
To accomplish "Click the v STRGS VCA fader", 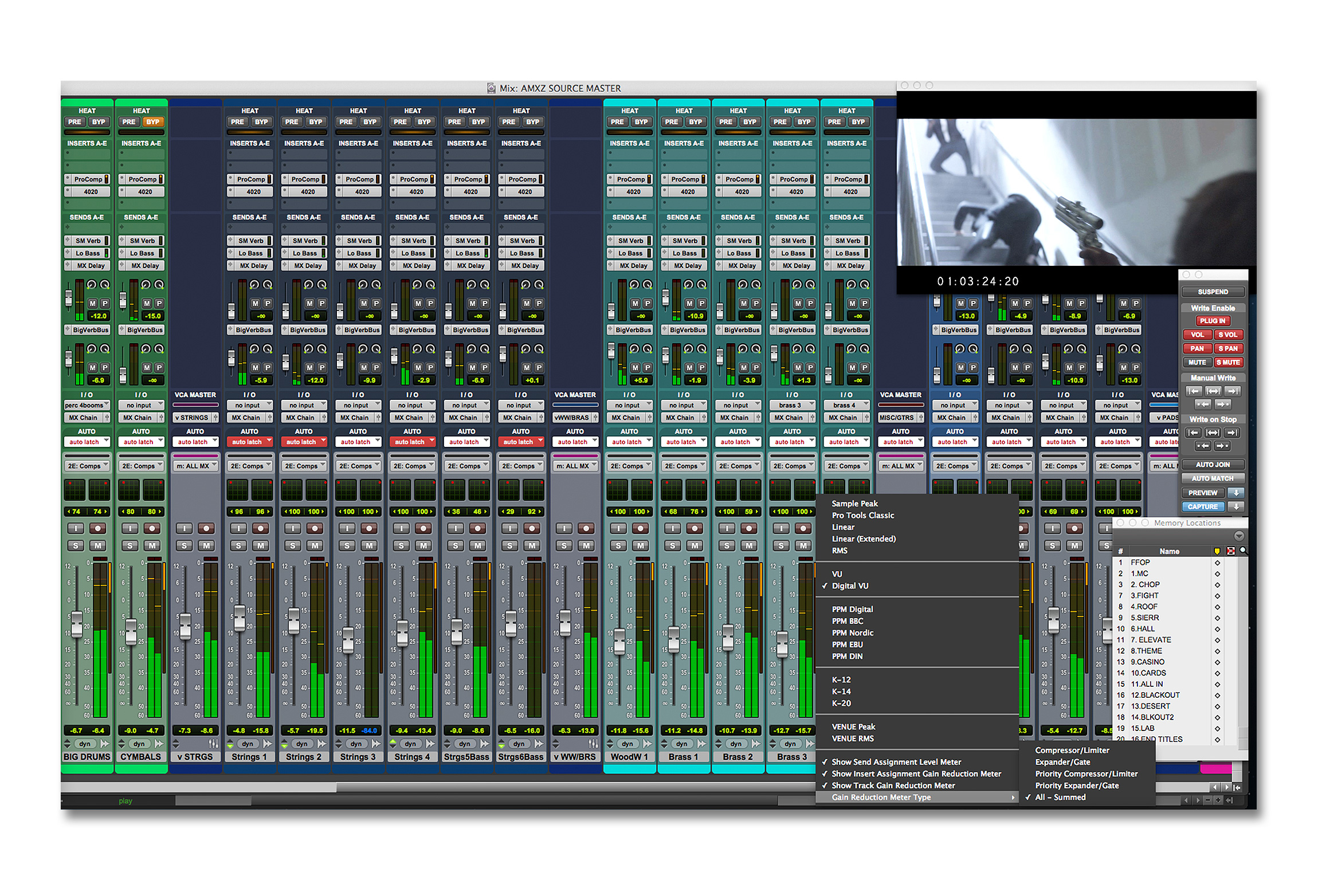I will (x=185, y=626).
